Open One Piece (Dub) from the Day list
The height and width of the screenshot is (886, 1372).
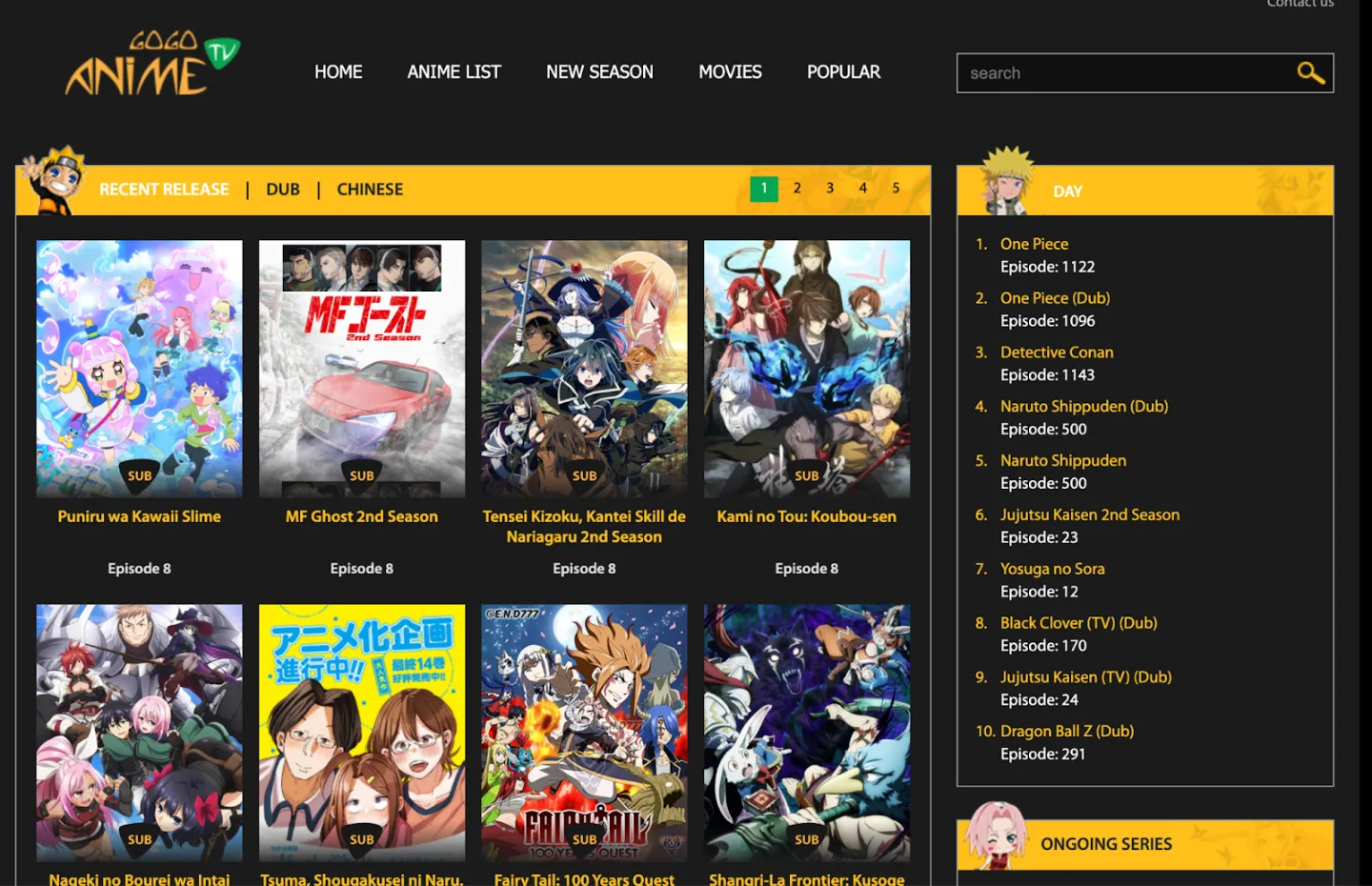1055,298
